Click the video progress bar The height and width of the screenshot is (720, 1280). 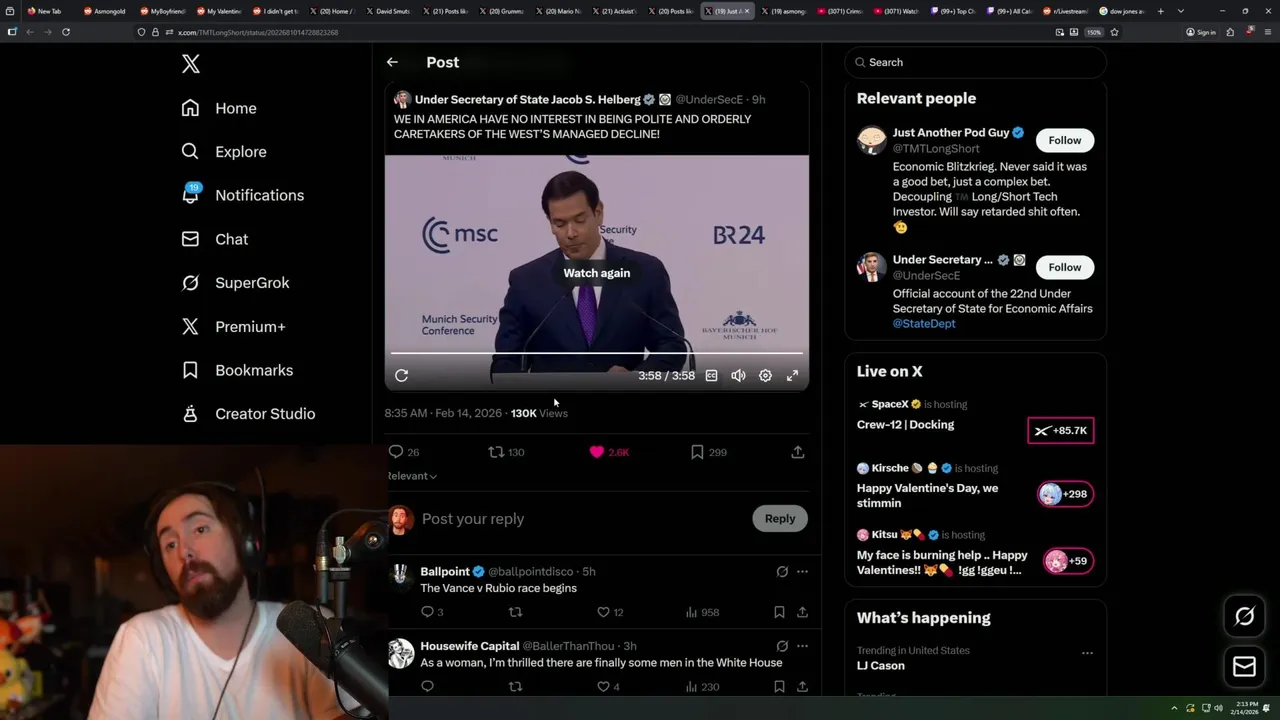[597, 353]
